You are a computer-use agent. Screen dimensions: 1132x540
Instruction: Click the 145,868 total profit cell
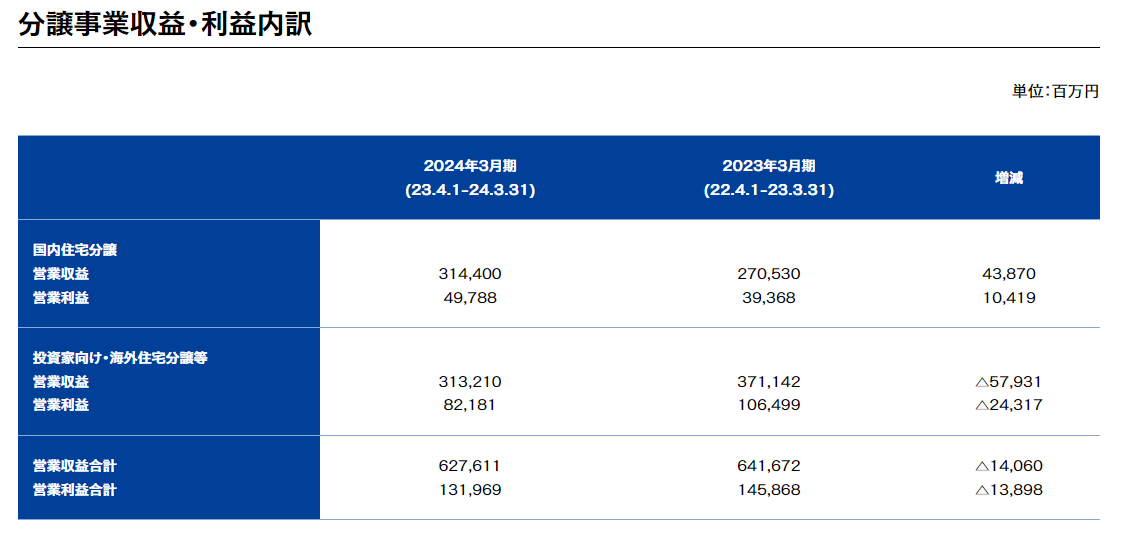769,490
